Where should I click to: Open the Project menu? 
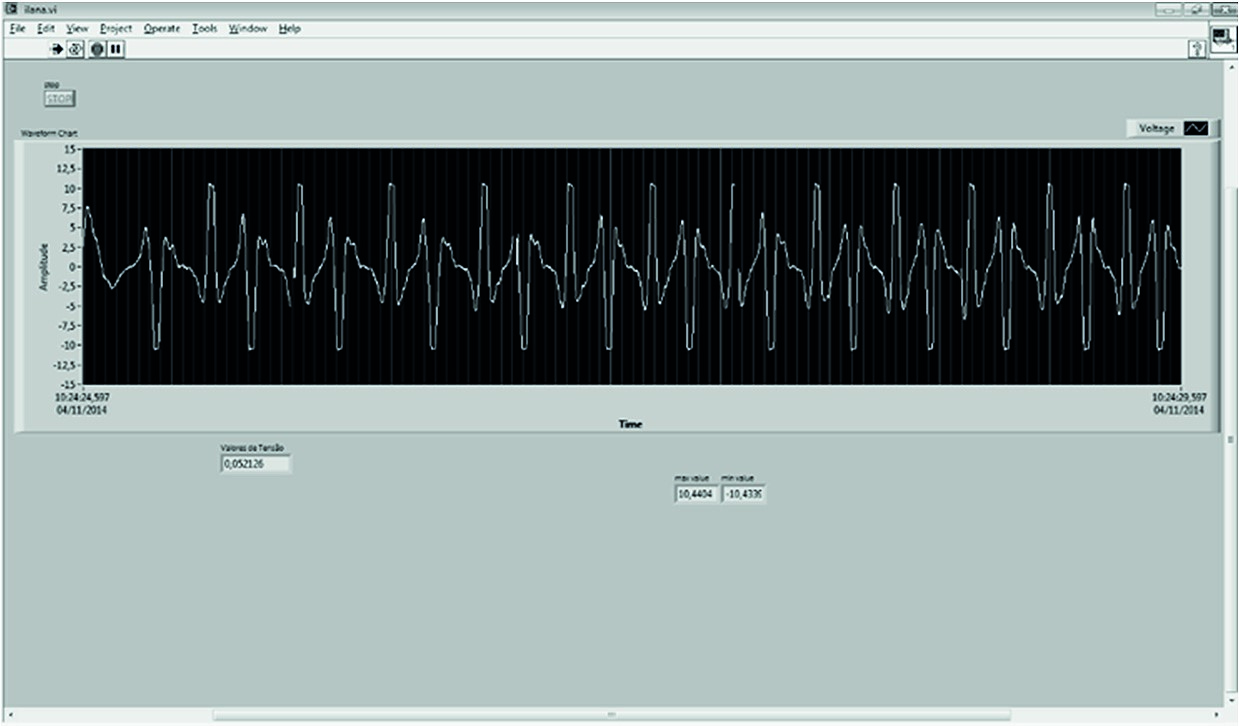[116, 29]
